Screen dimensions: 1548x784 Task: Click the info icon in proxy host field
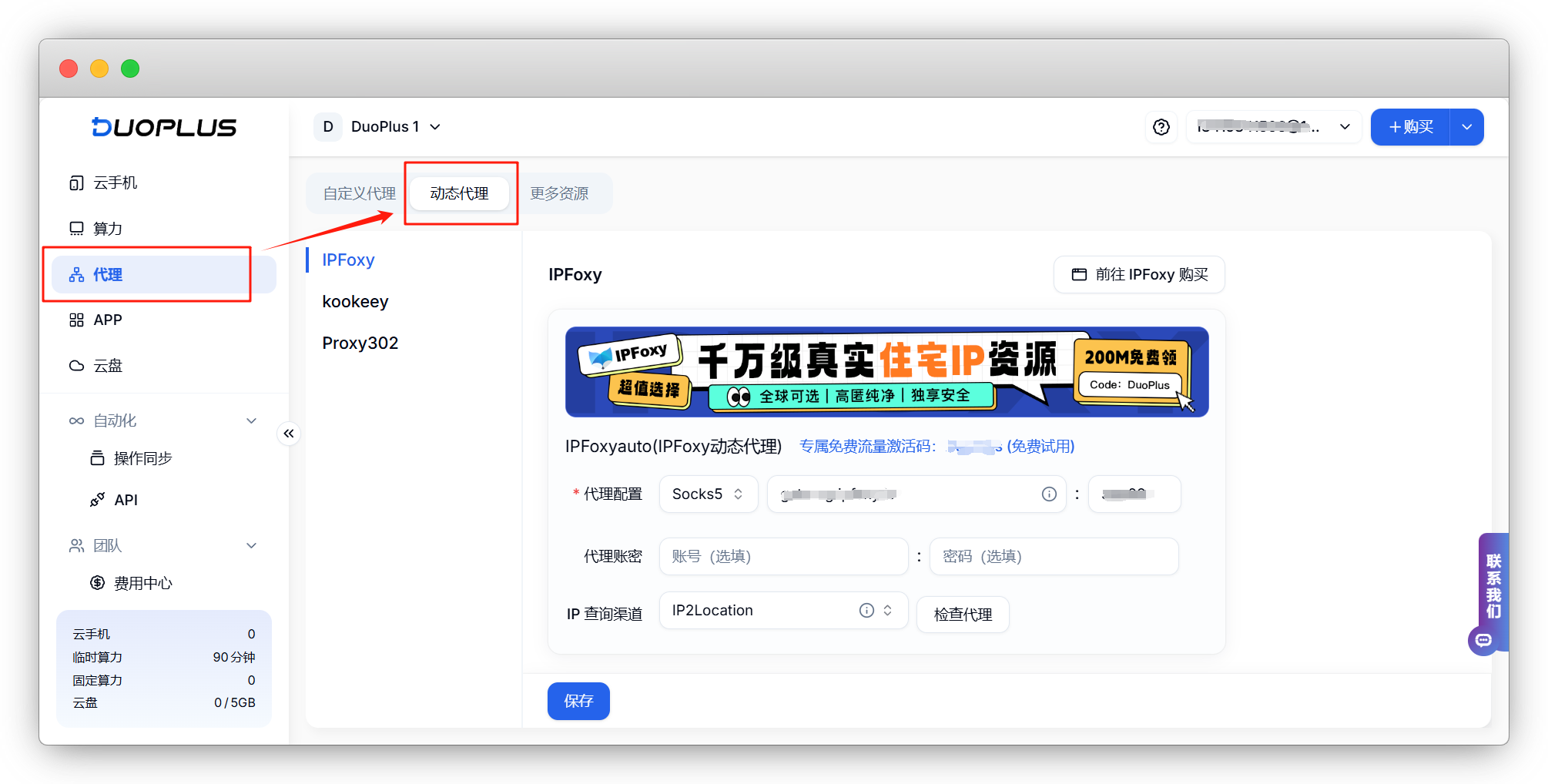[x=1049, y=494]
